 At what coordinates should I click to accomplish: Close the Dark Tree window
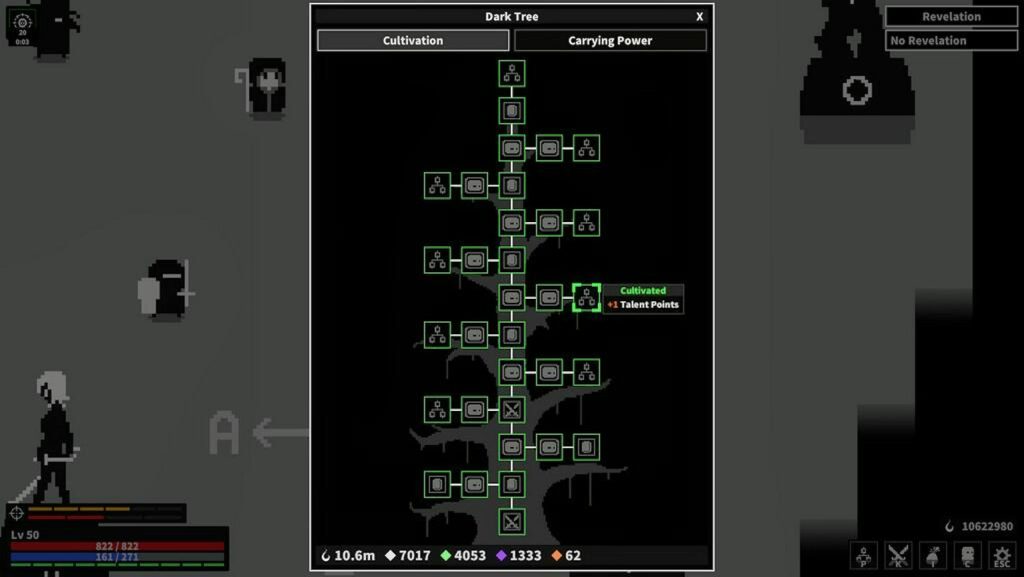(x=699, y=17)
